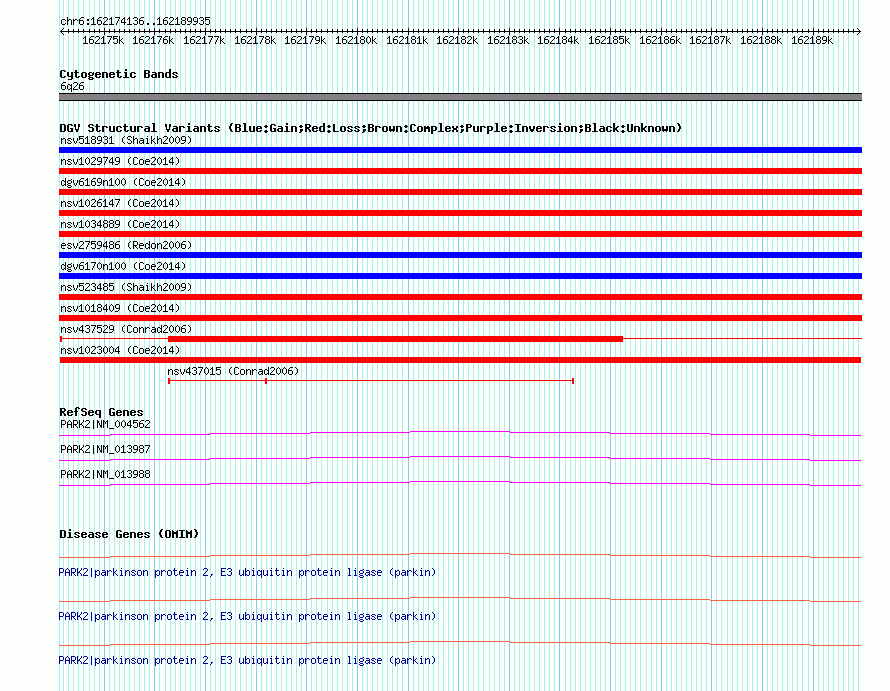
Task: Click the red bar under nsv523485
Action: [x=460, y=297]
